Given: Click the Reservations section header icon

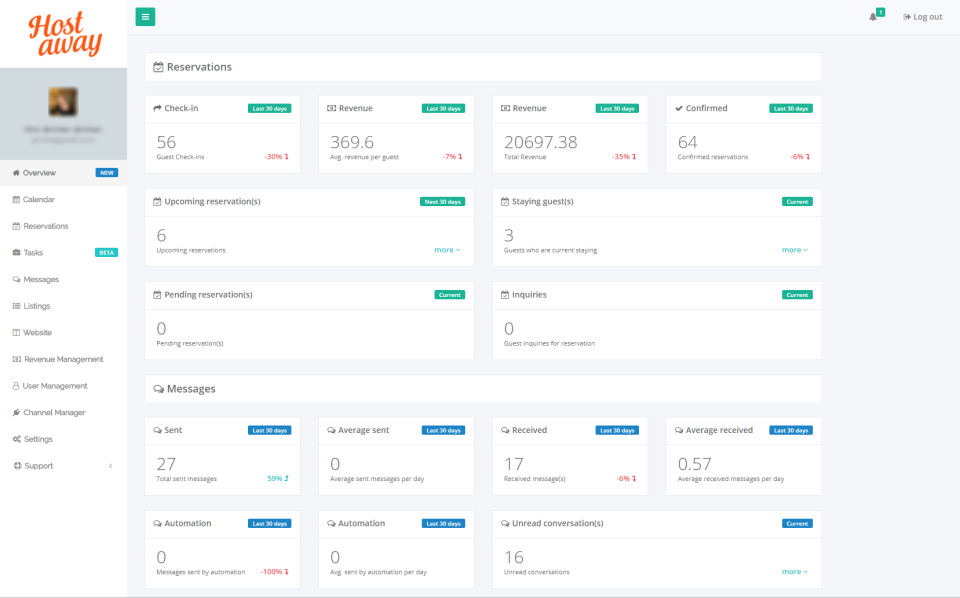Looking at the screenshot, I should pyautogui.click(x=158, y=67).
